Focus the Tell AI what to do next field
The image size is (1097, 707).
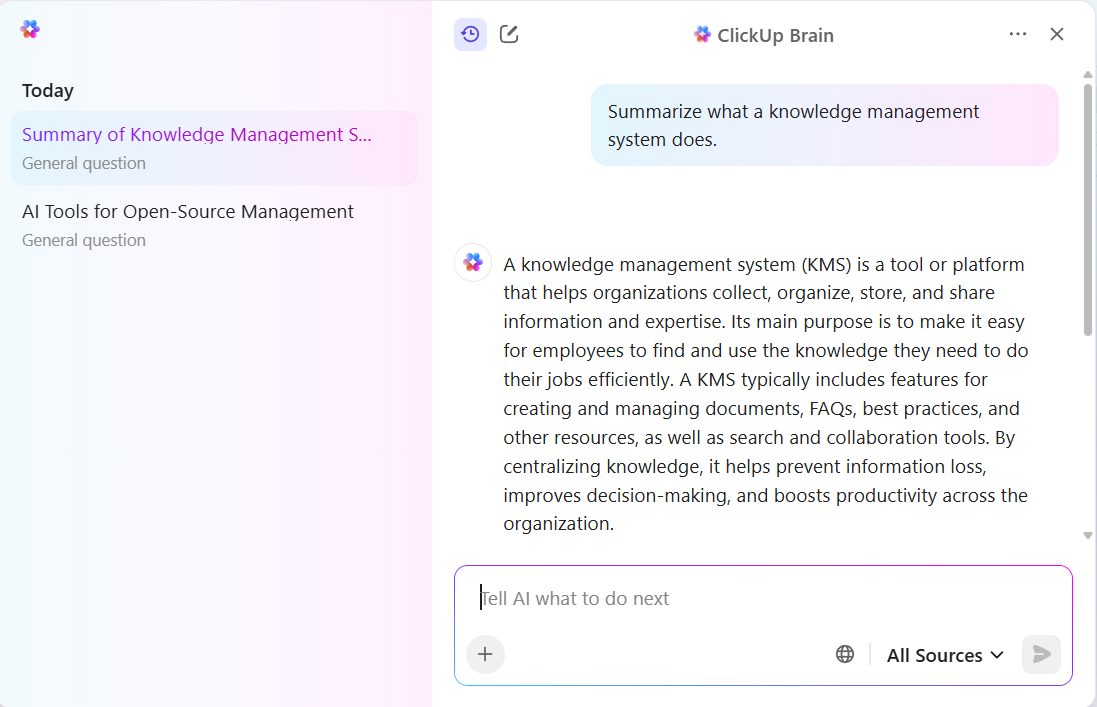click(700, 598)
